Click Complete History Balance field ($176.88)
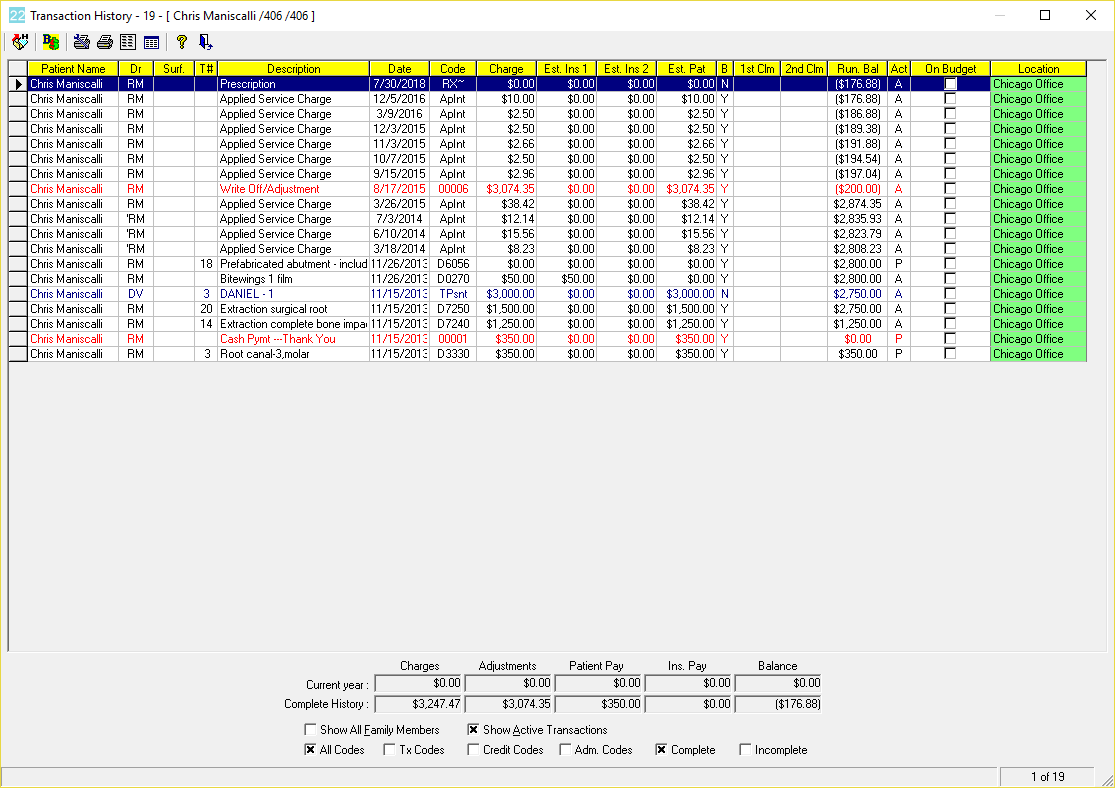 coord(778,704)
